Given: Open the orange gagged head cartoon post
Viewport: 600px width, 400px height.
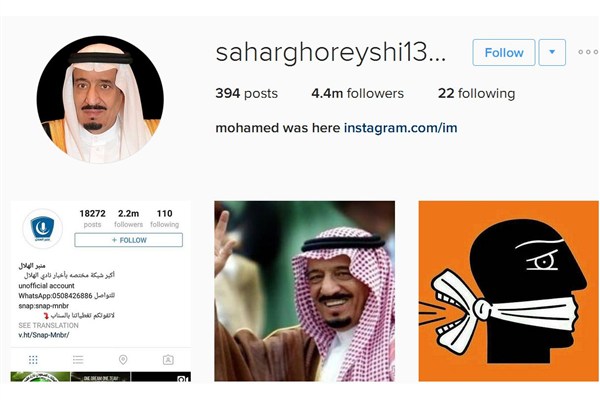Looking at the screenshot, I should (509, 291).
